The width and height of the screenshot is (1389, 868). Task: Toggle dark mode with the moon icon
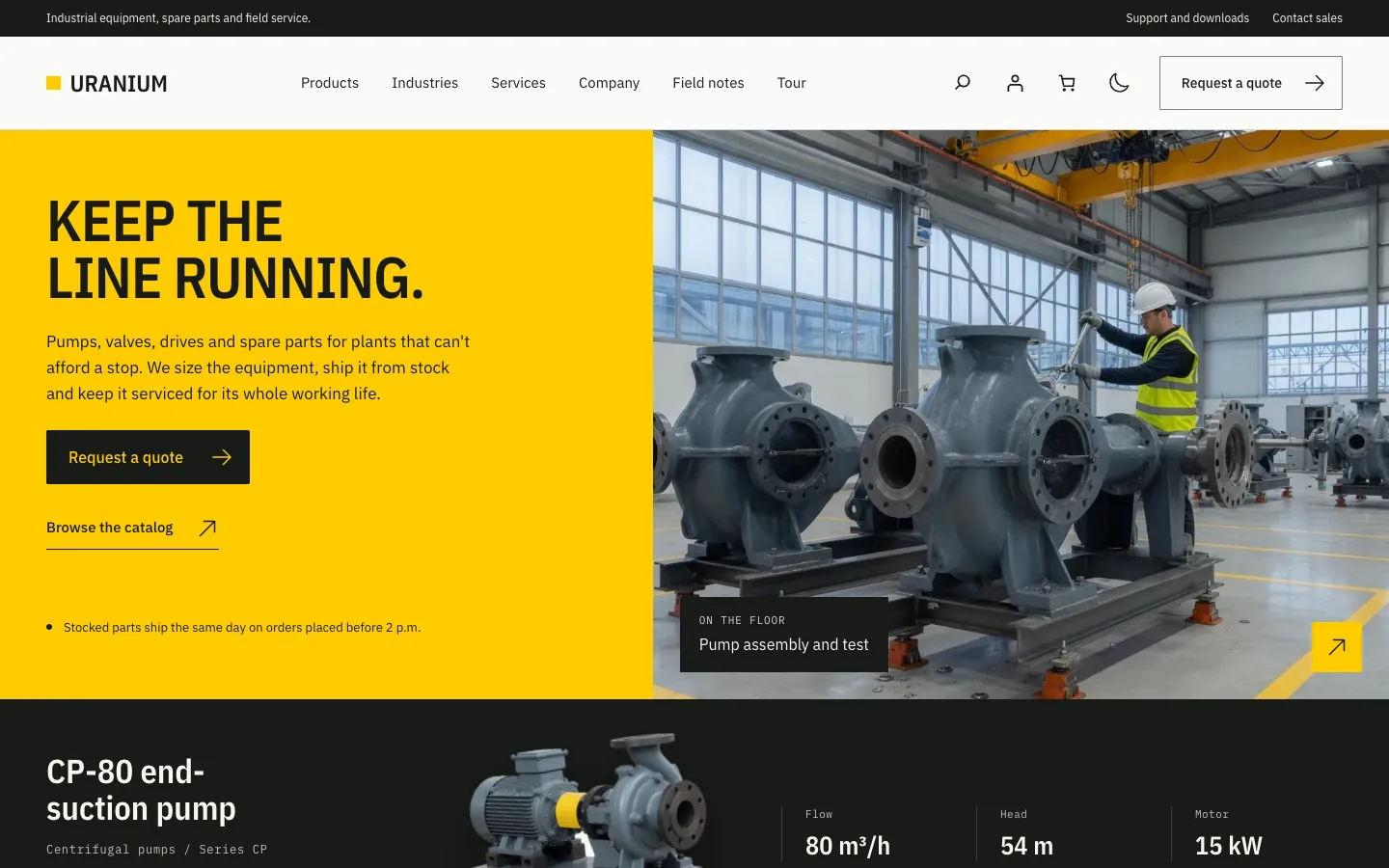[1119, 83]
